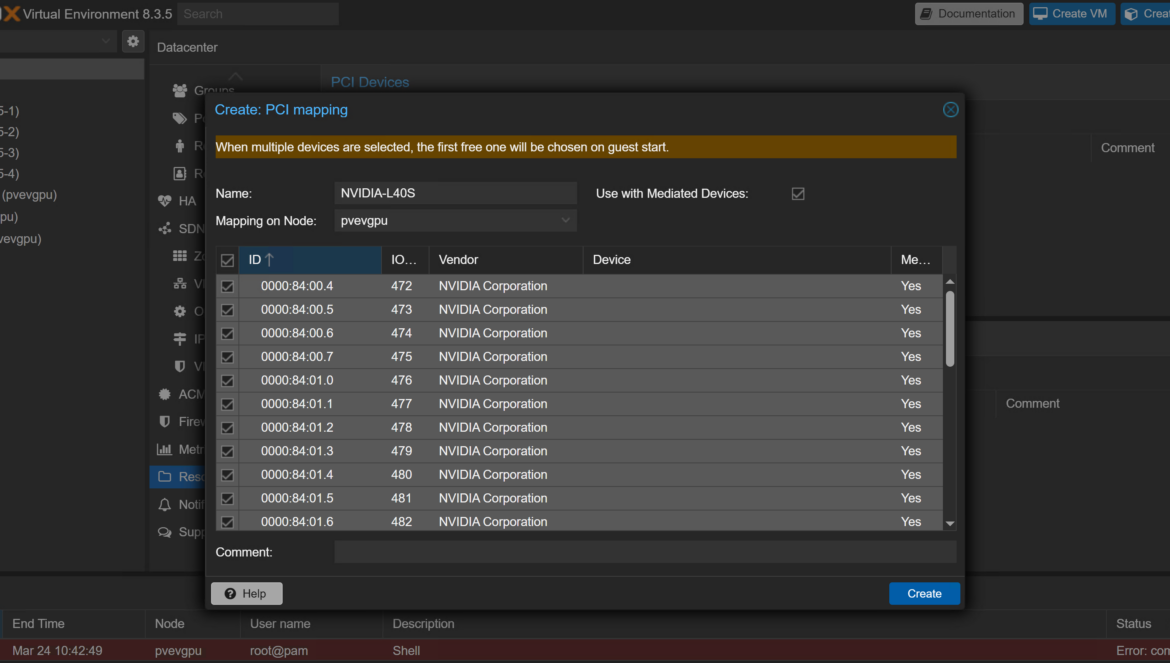Open the view selector dropdown above resource tree
This screenshot has height=663, width=1170.
click(105, 41)
